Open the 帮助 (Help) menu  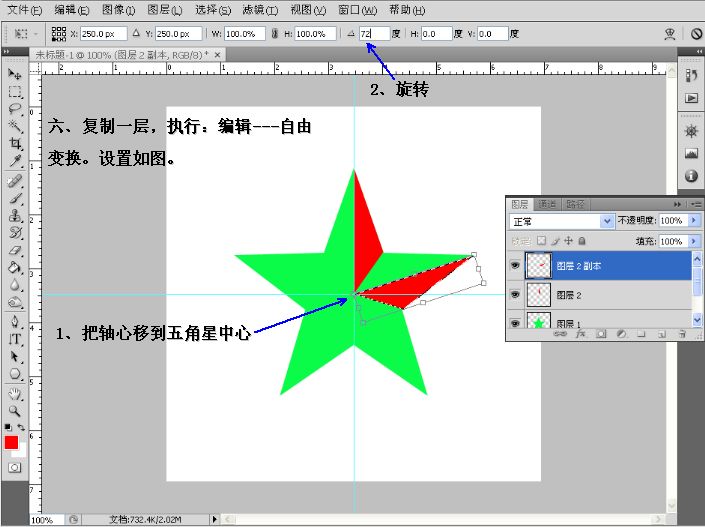407,10
